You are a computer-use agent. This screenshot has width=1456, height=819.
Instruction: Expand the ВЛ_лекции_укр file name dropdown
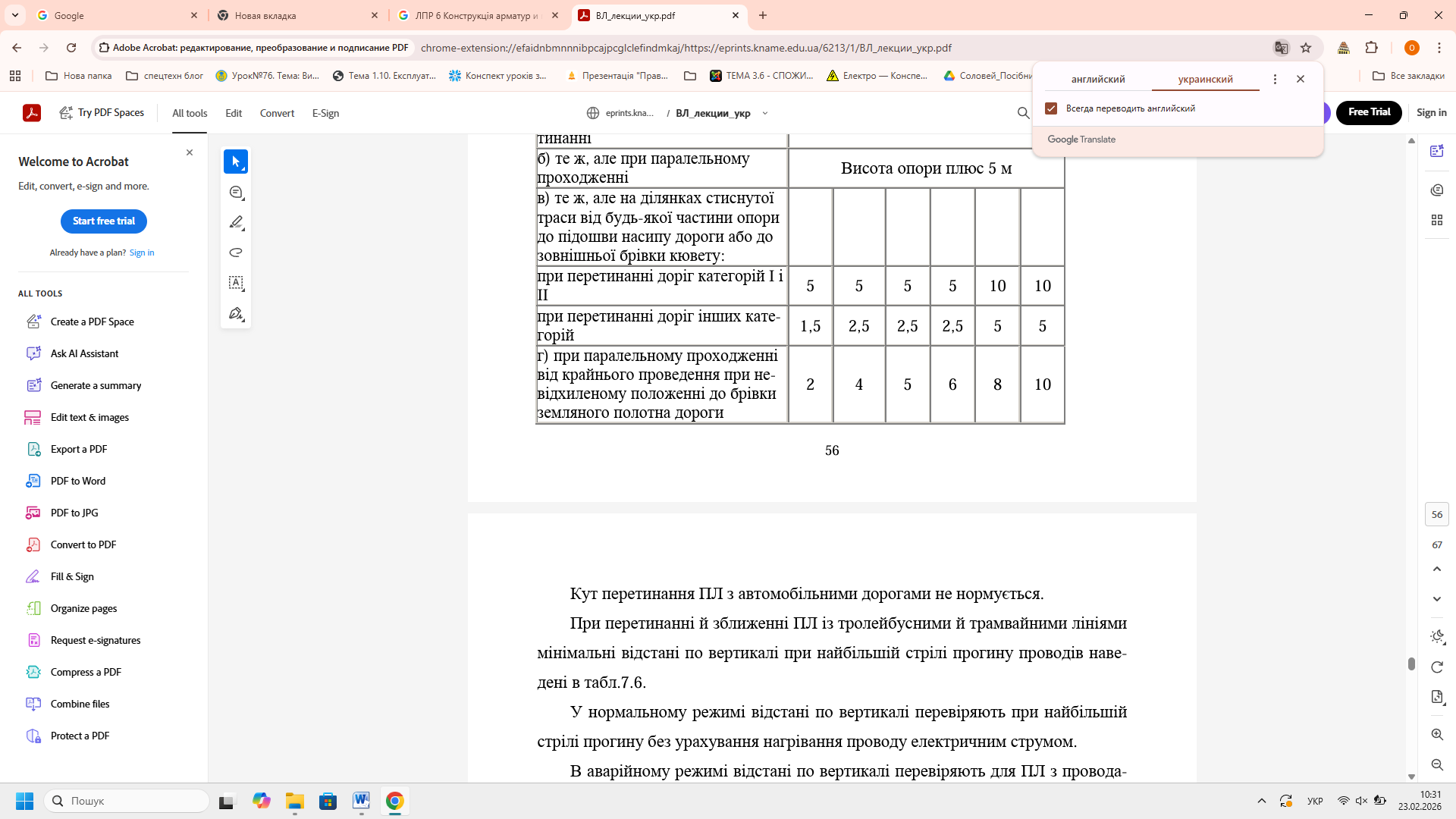click(765, 113)
